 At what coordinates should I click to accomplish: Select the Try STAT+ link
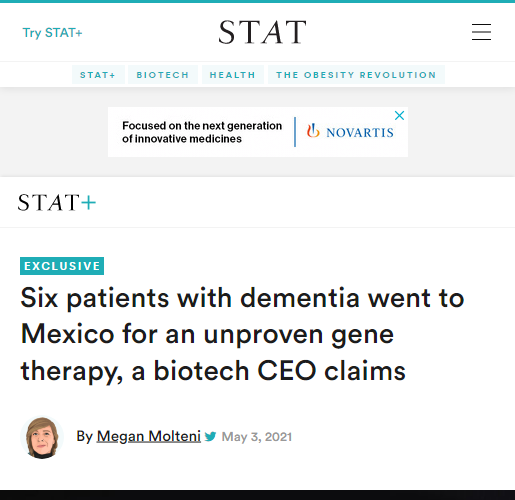pyautogui.click(x=52, y=33)
